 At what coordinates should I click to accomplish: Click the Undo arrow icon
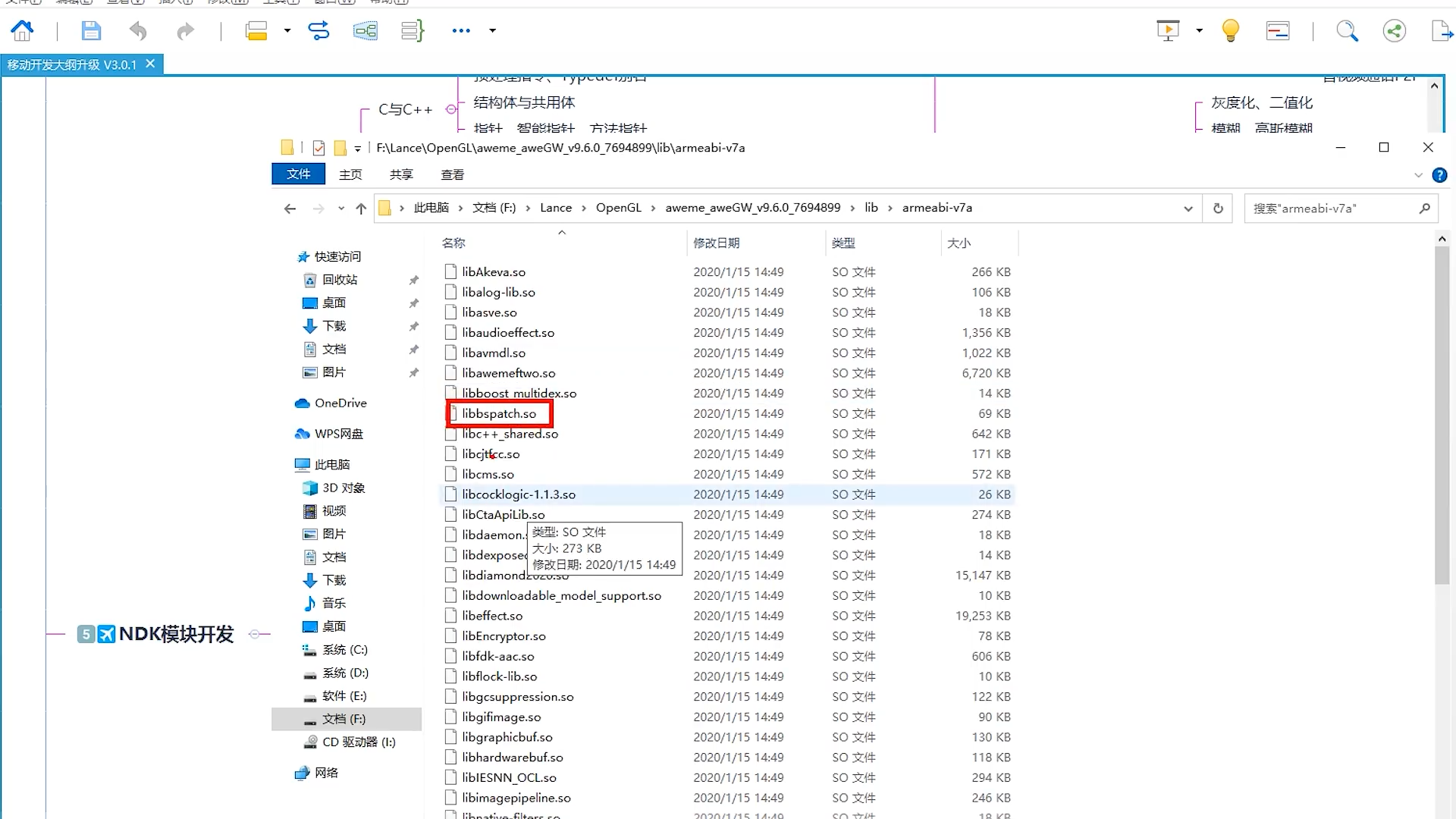click(x=138, y=30)
